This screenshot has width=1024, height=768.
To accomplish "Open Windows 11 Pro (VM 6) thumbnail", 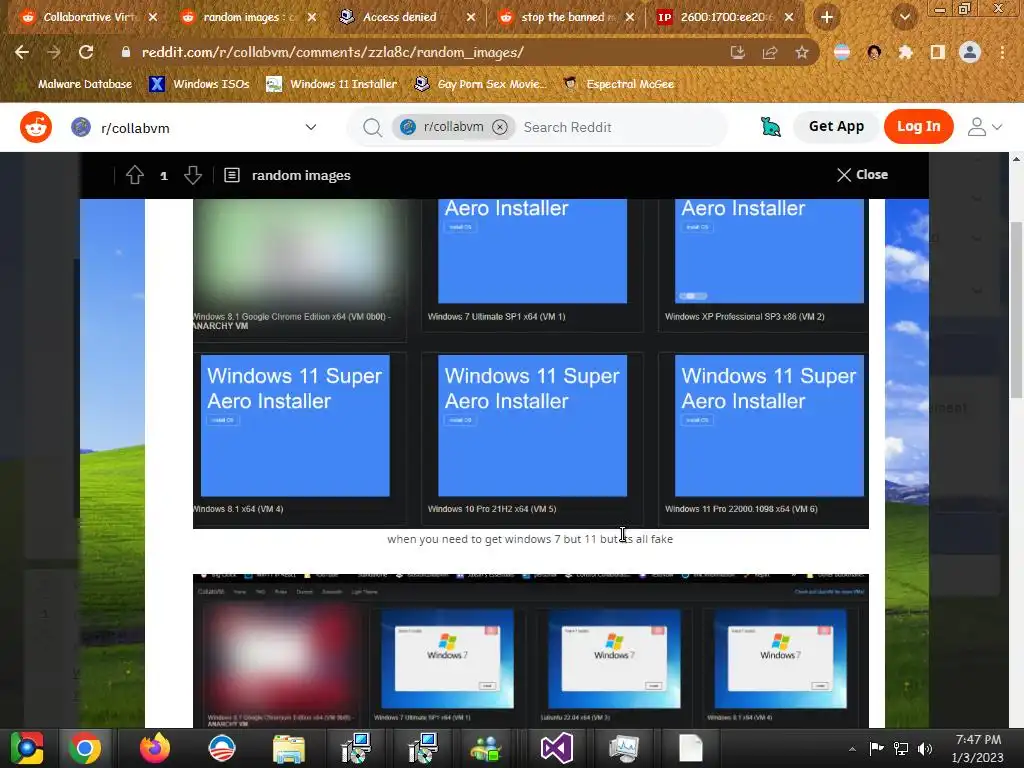I will (769, 425).
